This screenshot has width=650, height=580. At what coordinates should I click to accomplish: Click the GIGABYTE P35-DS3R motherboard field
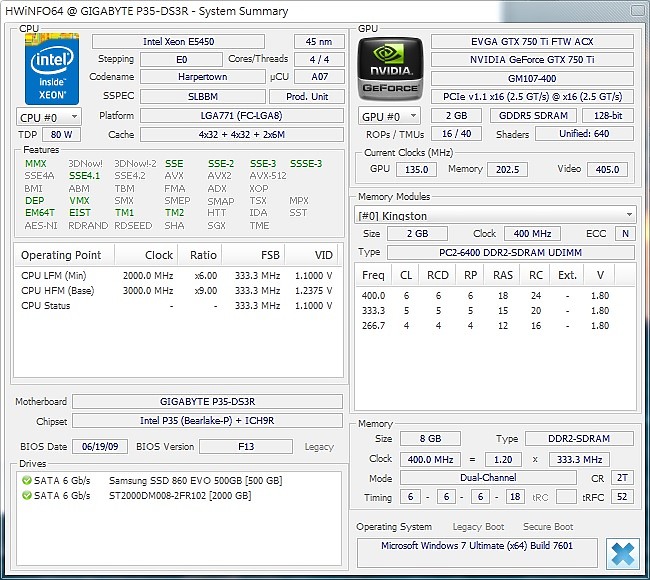click(207, 401)
